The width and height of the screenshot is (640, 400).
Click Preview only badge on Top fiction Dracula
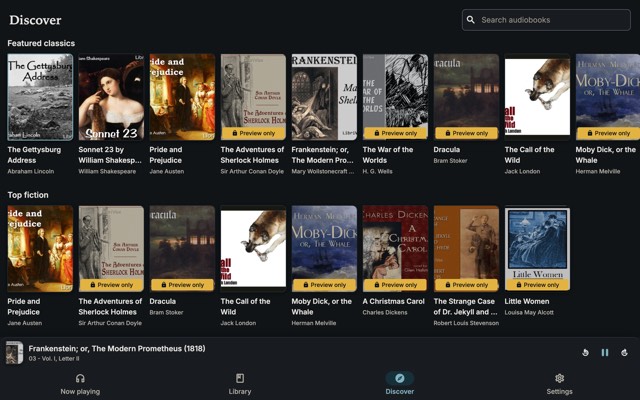coord(182,285)
